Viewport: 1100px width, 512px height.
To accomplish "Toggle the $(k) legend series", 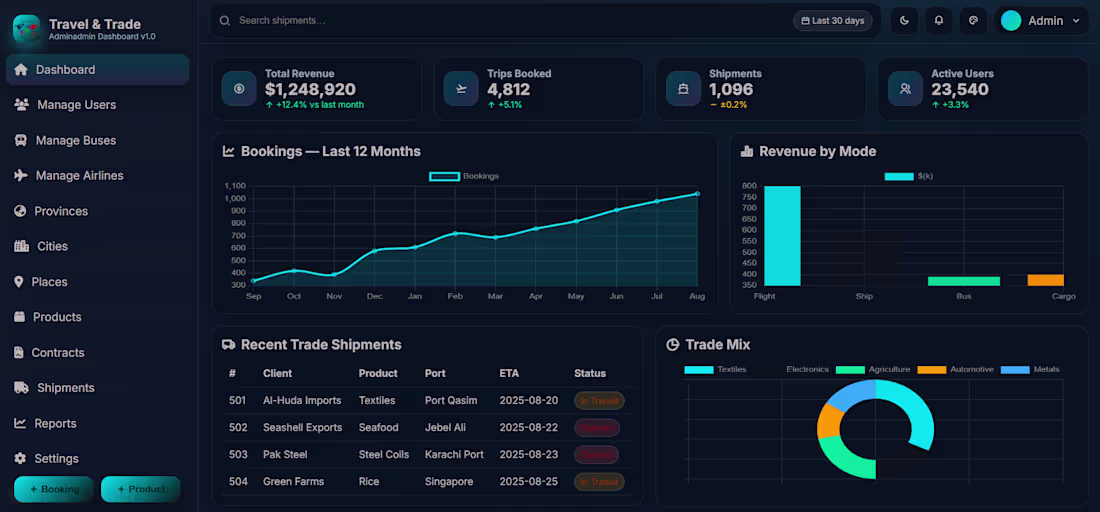I will click(x=908, y=176).
